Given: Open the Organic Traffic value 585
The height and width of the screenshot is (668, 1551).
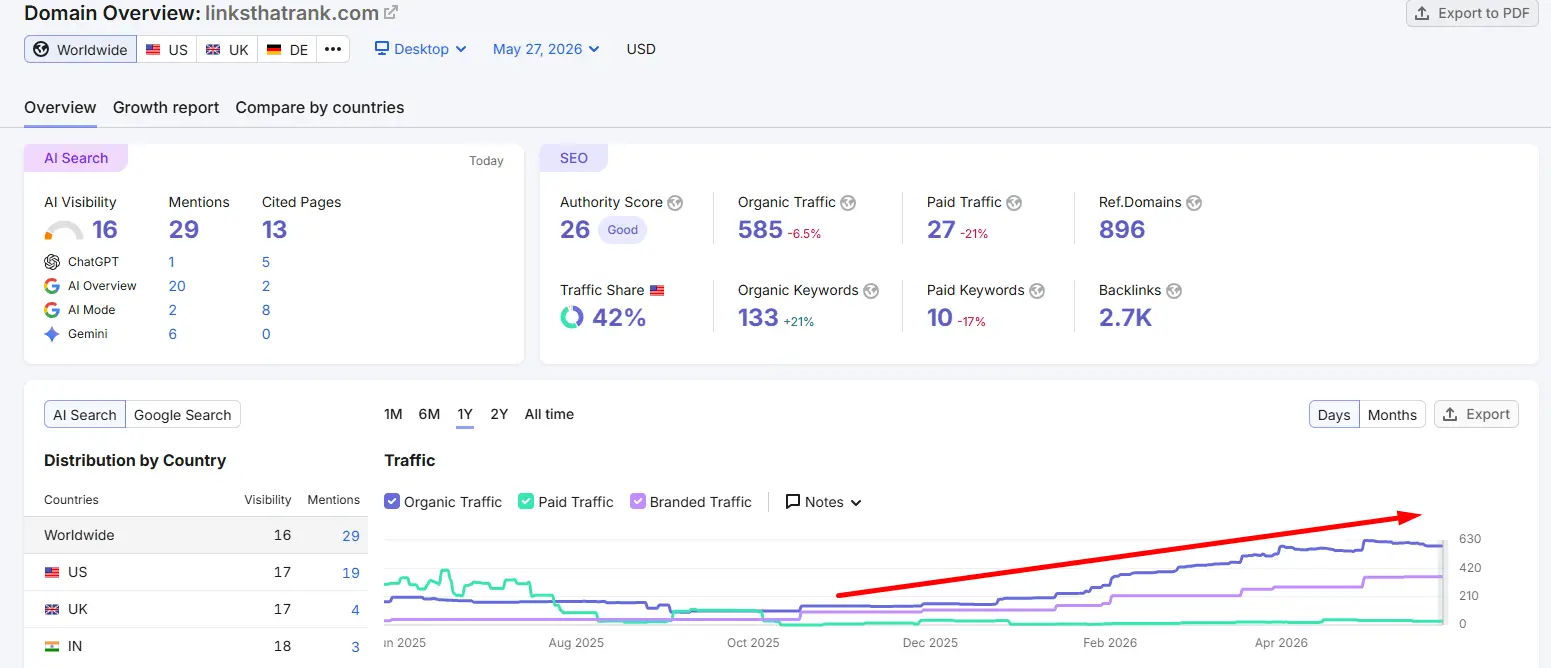Looking at the screenshot, I should click(760, 230).
